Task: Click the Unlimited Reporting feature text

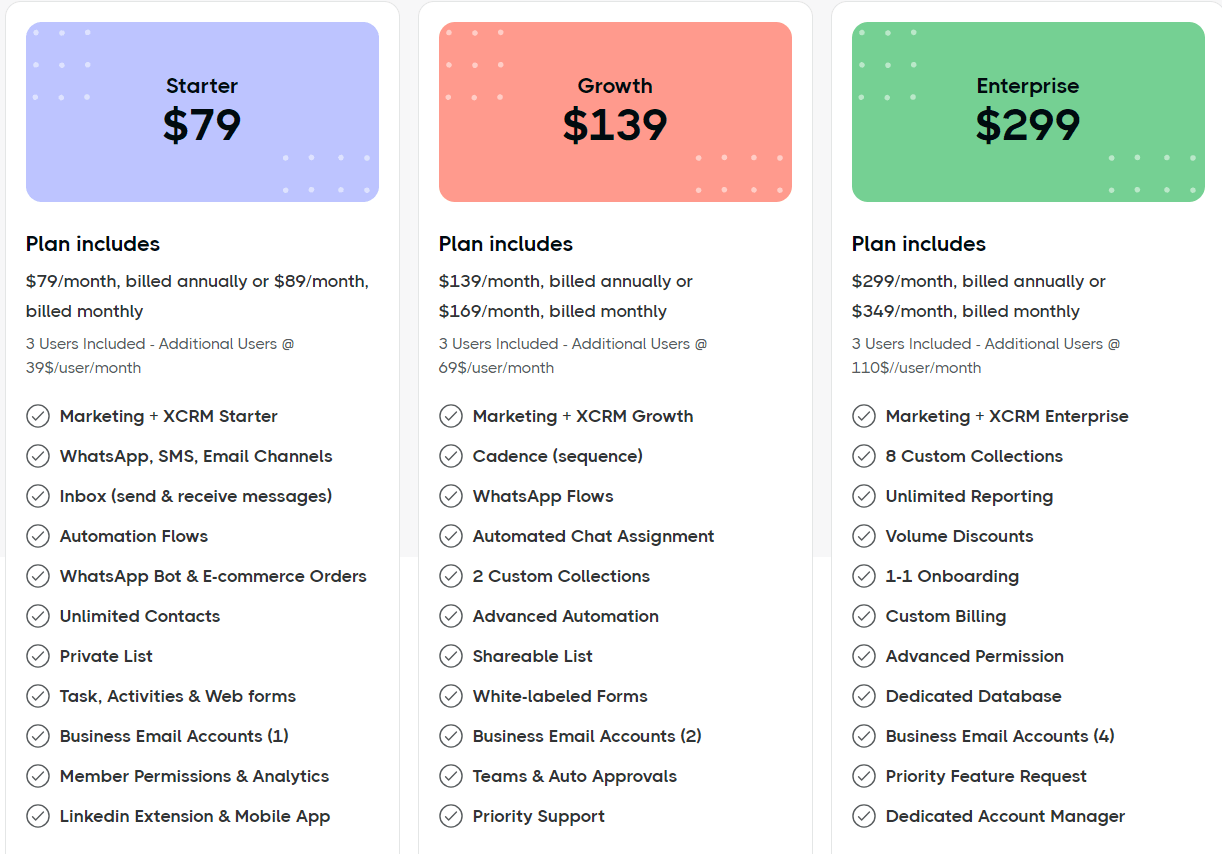Action: pyautogui.click(x=969, y=496)
